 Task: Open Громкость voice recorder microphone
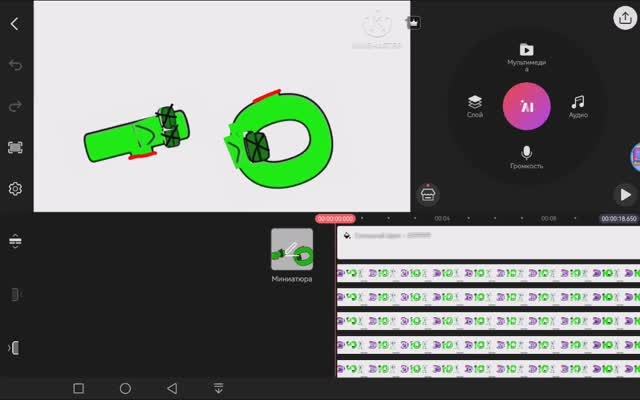[x=527, y=157]
